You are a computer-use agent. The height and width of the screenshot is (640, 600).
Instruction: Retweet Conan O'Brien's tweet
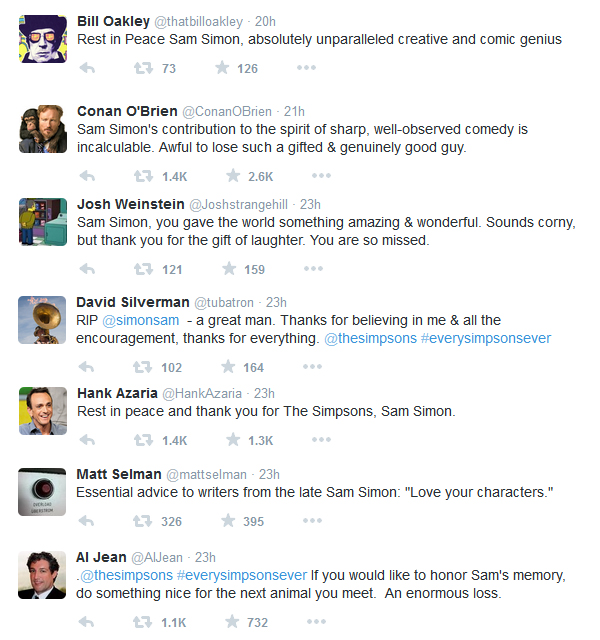click(x=143, y=176)
